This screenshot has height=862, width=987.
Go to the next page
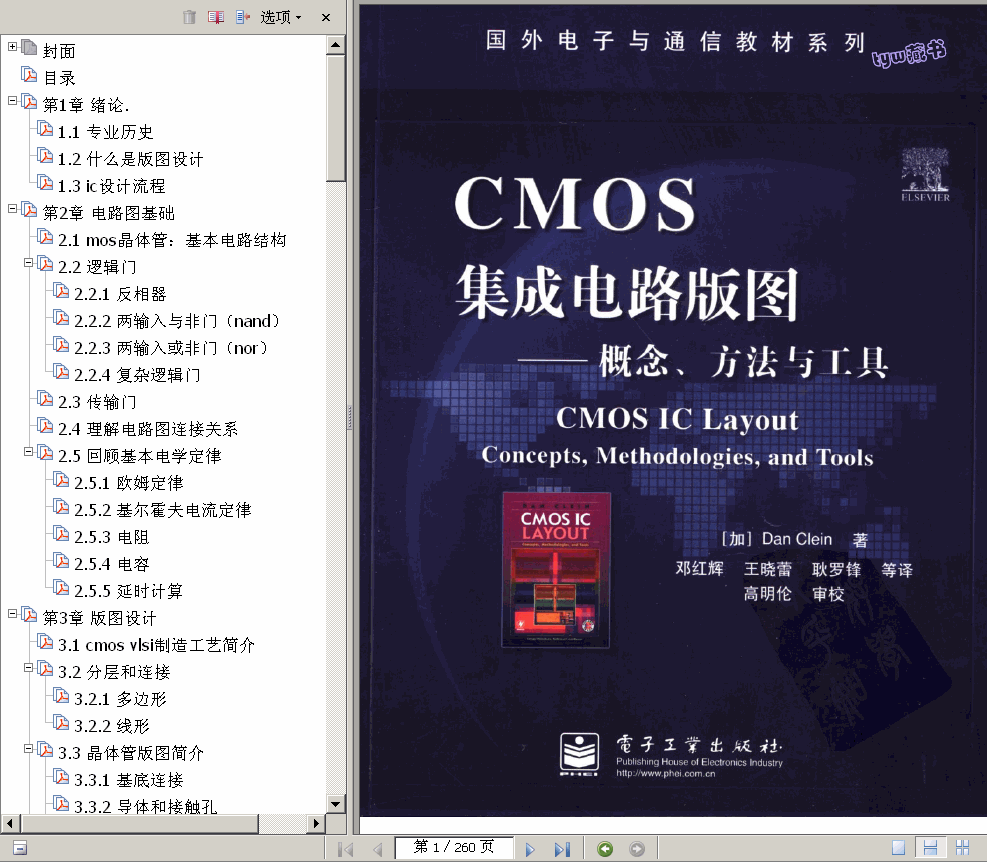tap(530, 849)
